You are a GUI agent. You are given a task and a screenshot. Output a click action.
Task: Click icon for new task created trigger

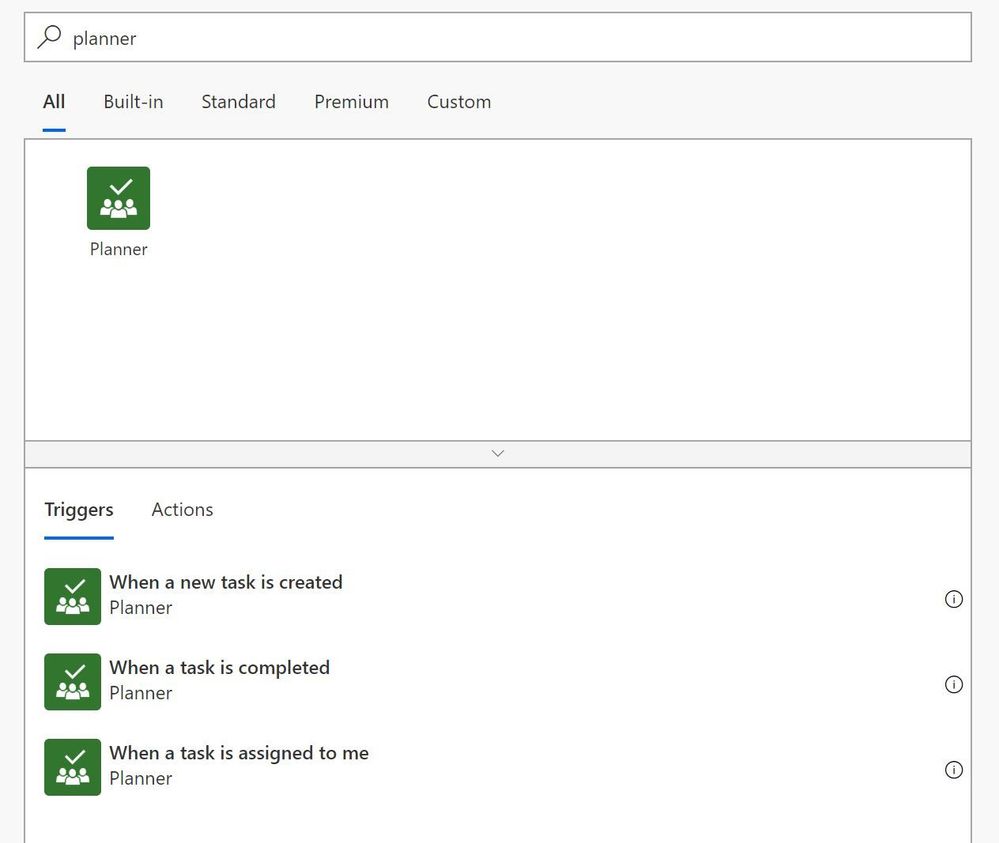(73, 596)
